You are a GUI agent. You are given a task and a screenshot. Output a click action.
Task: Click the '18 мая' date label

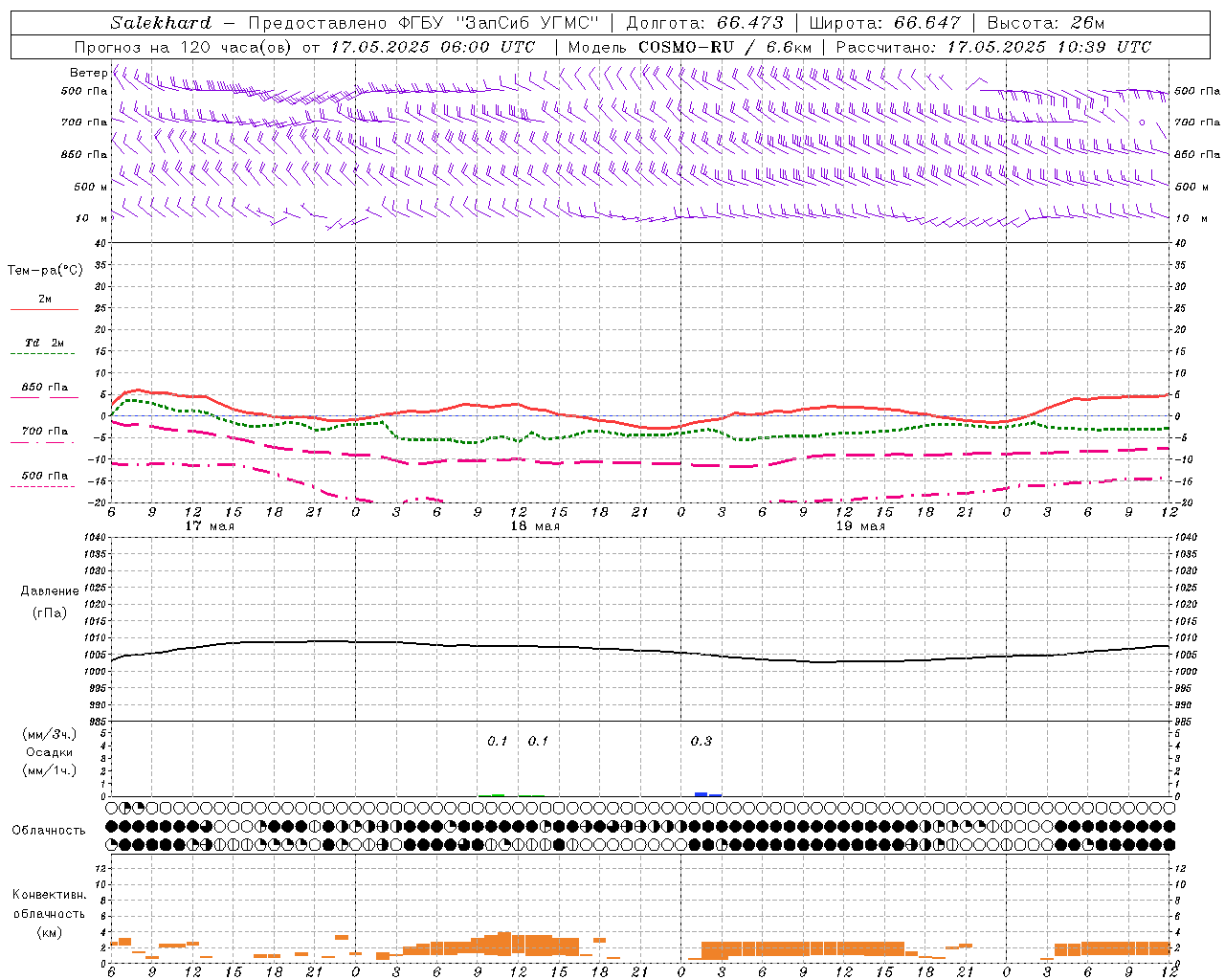tap(535, 526)
